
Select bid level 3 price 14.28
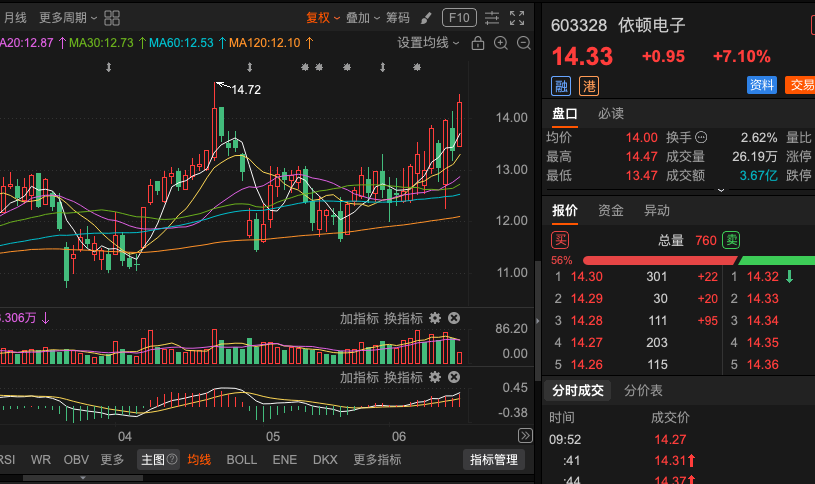[586, 321]
